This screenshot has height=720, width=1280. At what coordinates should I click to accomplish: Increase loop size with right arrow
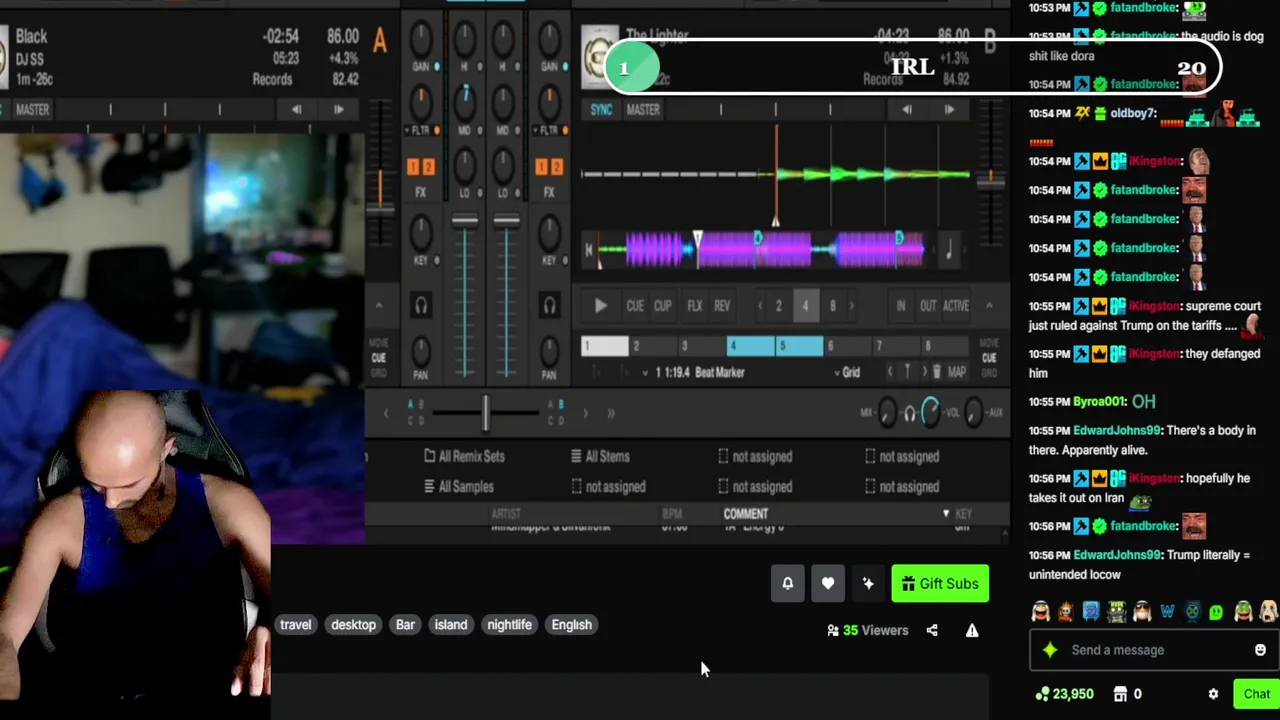click(x=852, y=306)
